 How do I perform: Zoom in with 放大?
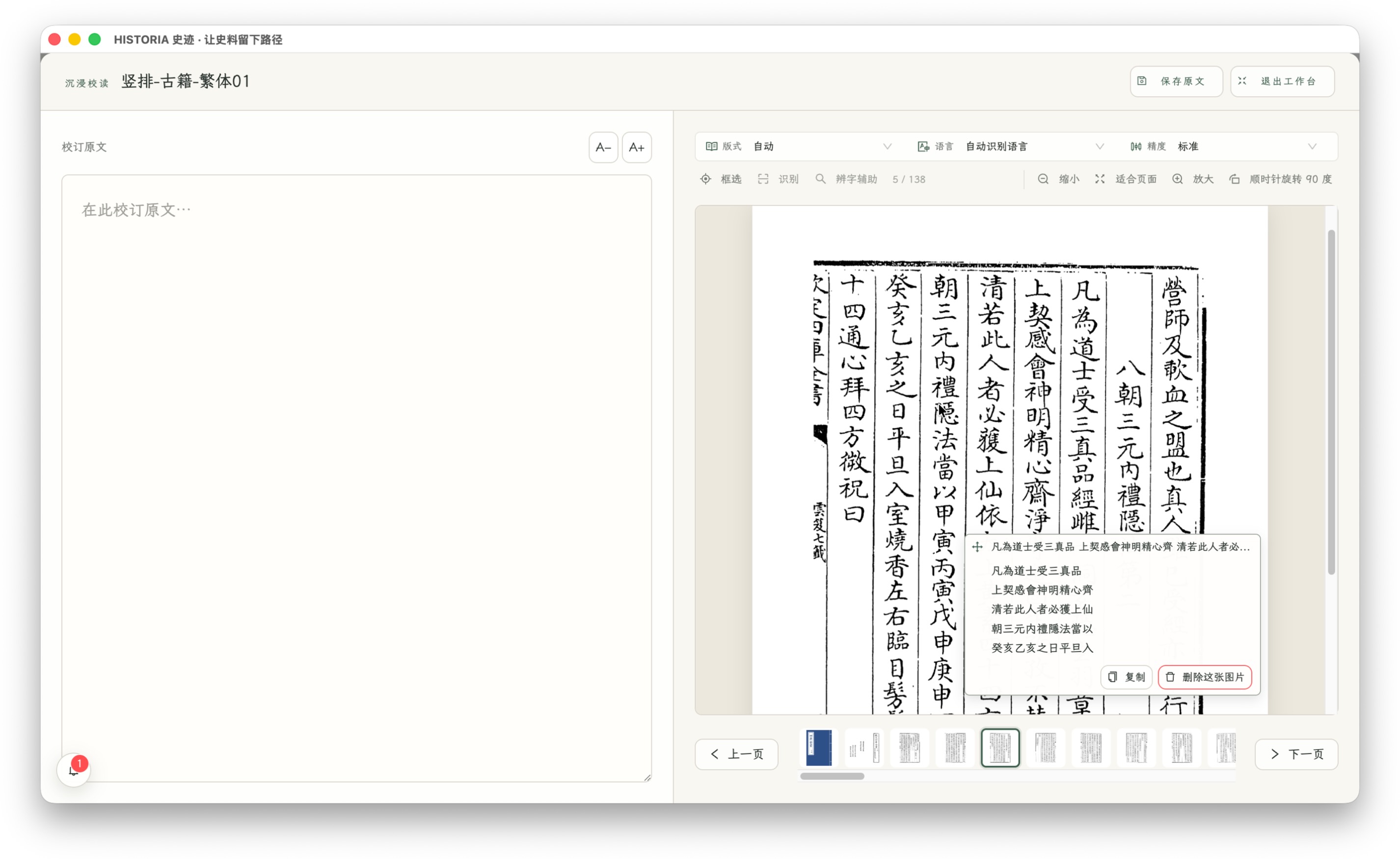[1193, 179]
